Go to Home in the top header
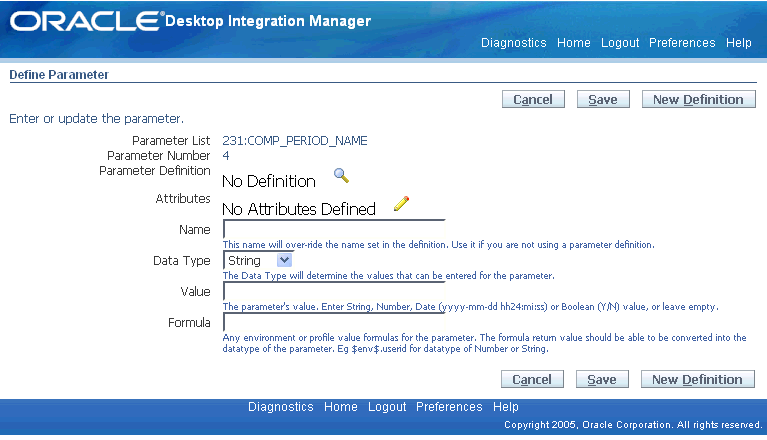This screenshot has height=440, width=767. 573,43
